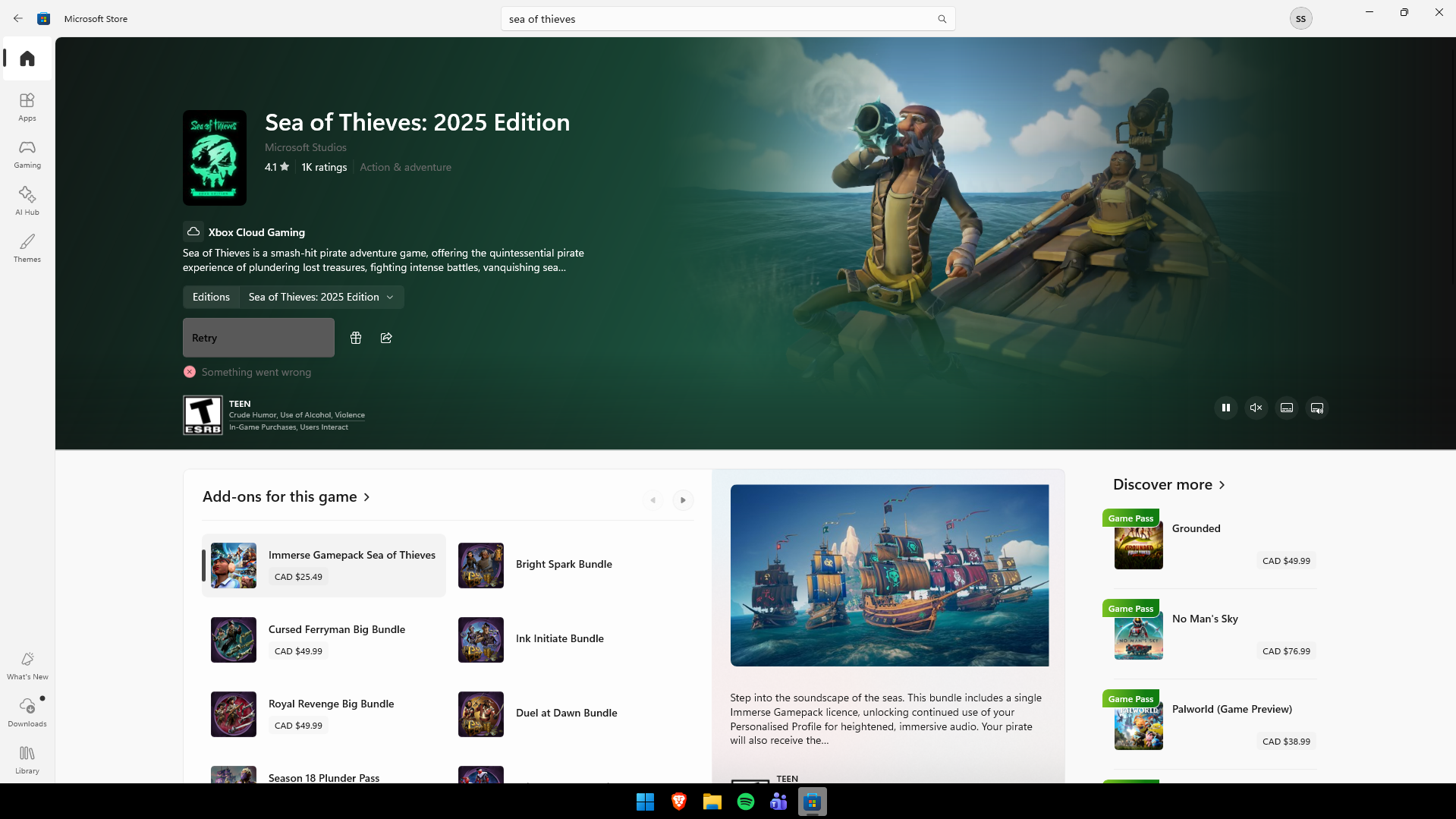This screenshot has height=819, width=1456.
Task: Open the Apps section
Action: point(27,107)
